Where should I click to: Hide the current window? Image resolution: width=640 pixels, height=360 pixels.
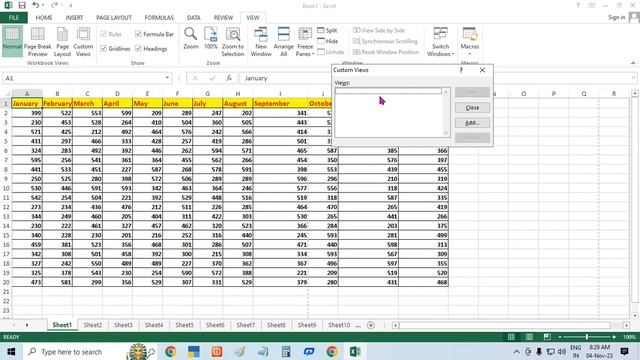pos(328,41)
